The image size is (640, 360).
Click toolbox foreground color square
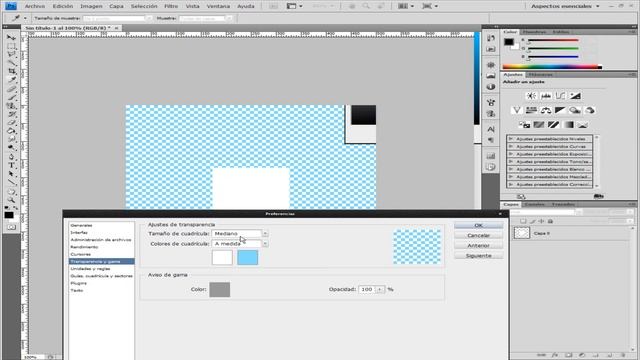click(9, 215)
